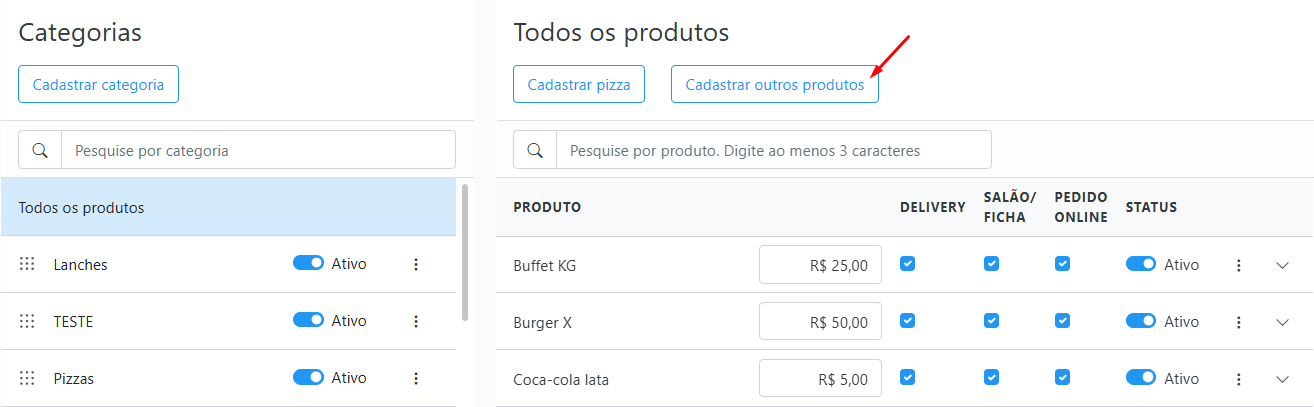Click the Cadastrar outros produtos button

[x=774, y=85]
